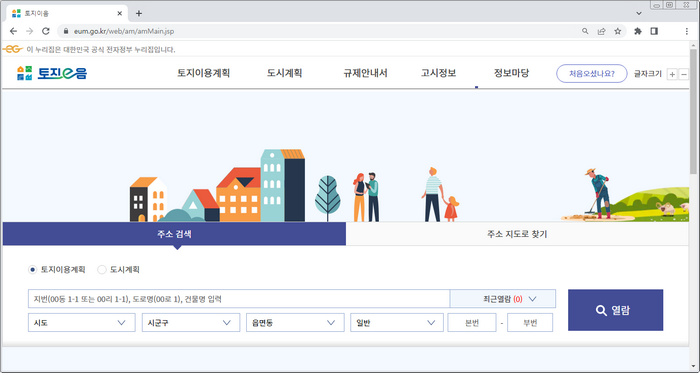Click the text 이 누리집은 대한민국 공식 전자정부 누리집입니다.
700x373 pixels.
[101, 50]
